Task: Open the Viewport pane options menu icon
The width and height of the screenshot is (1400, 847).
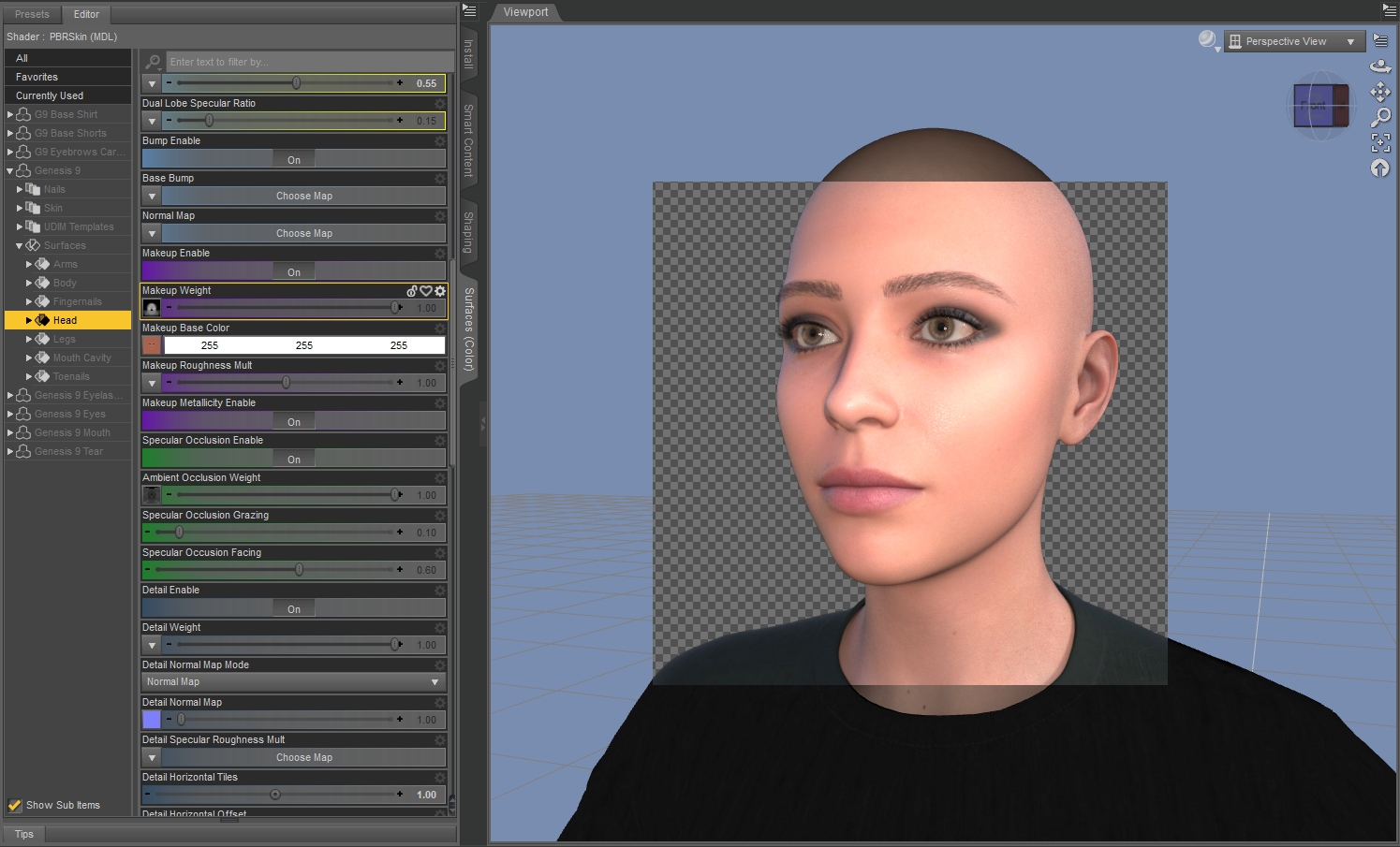Action: pyautogui.click(x=1390, y=10)
